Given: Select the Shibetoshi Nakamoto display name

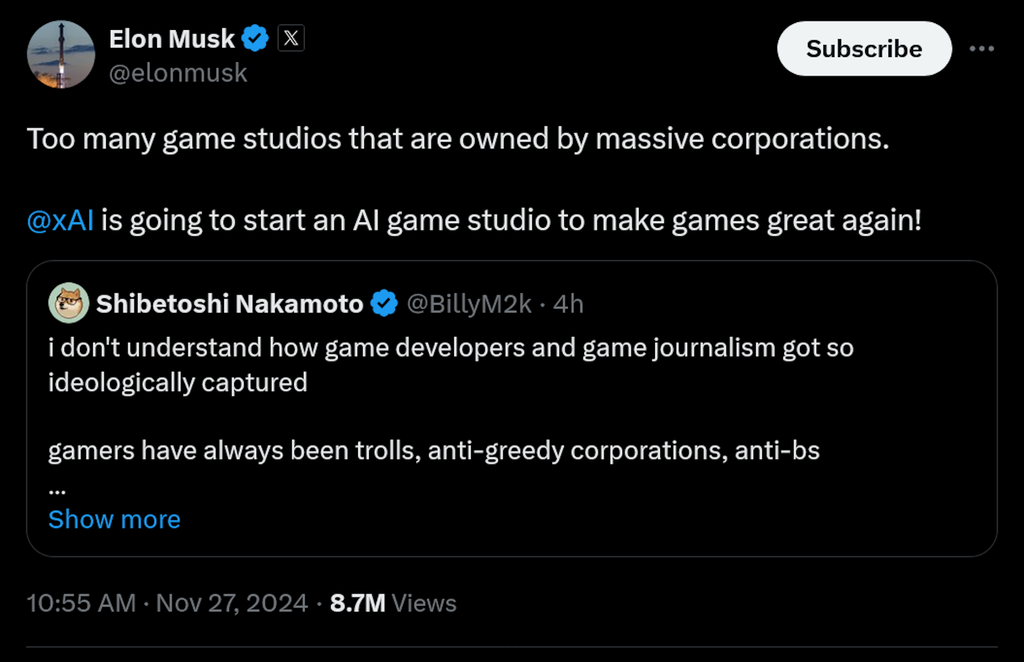Looking at the screenshot, I should (232, 303).
